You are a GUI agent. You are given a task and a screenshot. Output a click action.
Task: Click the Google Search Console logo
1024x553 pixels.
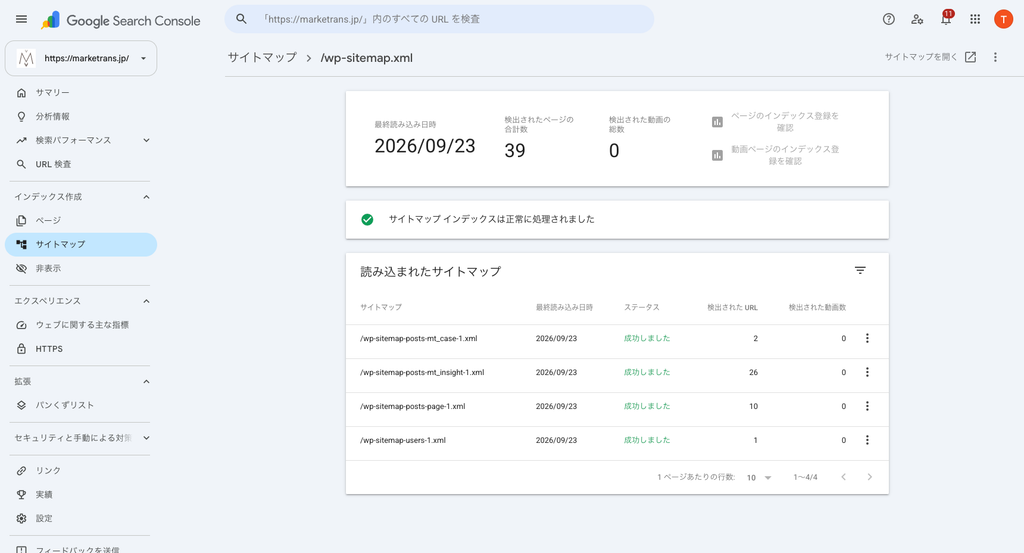pyautogui.click(x=121, y=20)
